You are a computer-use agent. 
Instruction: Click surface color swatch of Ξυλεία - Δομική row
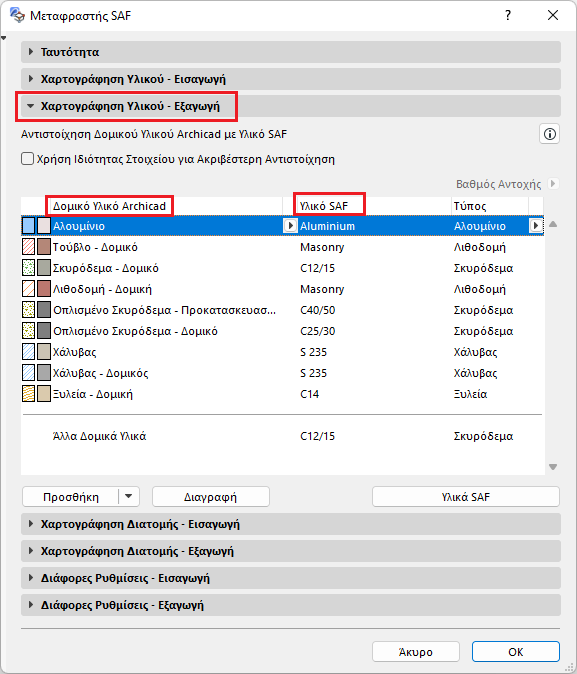pos(44,394)
